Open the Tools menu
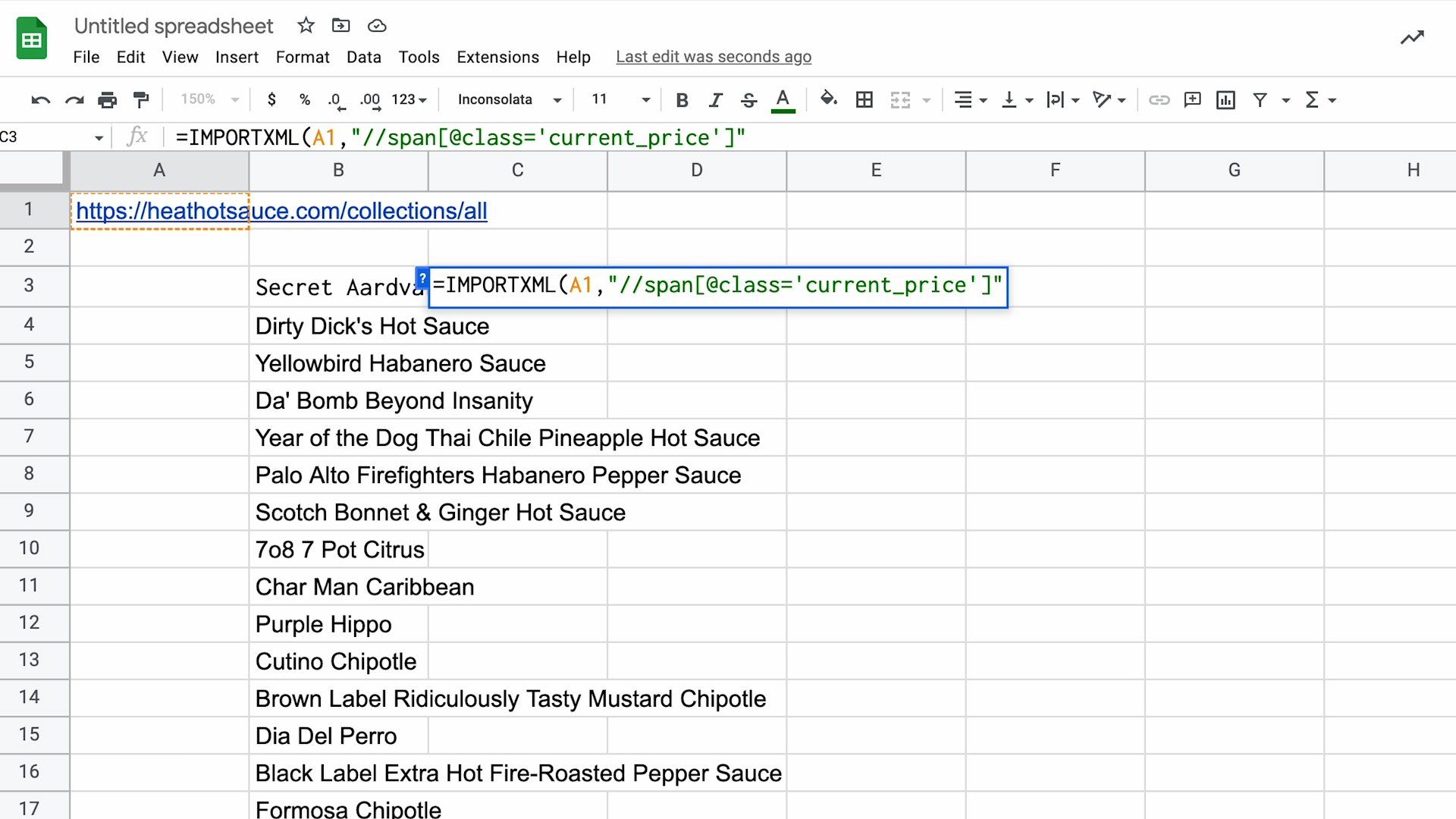The image size is (1456, 819). point(419,57)
